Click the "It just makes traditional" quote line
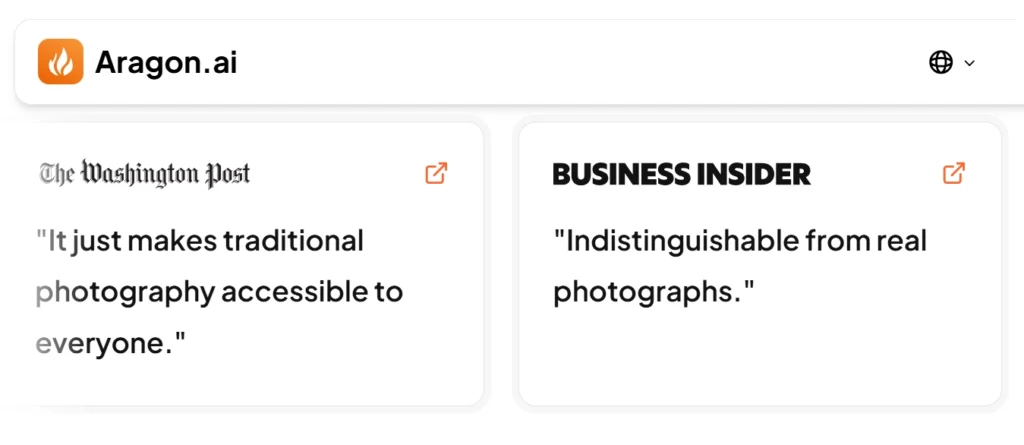Image resolution: width=1024 pixels, height=445 pixels. coord(200,241)
